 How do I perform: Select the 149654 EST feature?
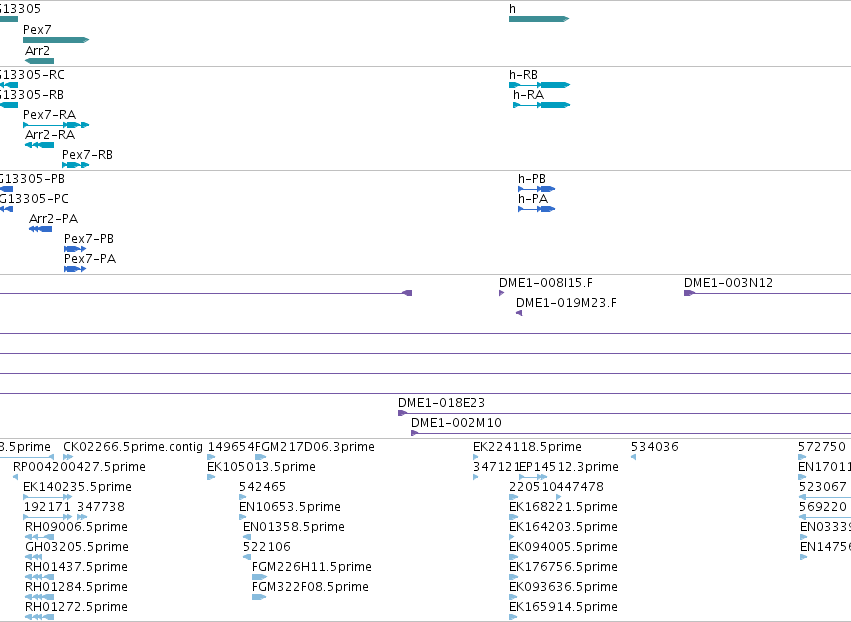(x=211, y=457)
